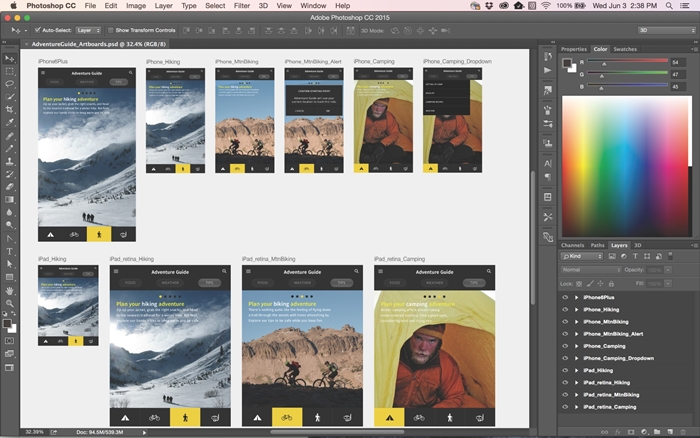Open the Window menu
The image size is (700, 438).
(313, 6)
